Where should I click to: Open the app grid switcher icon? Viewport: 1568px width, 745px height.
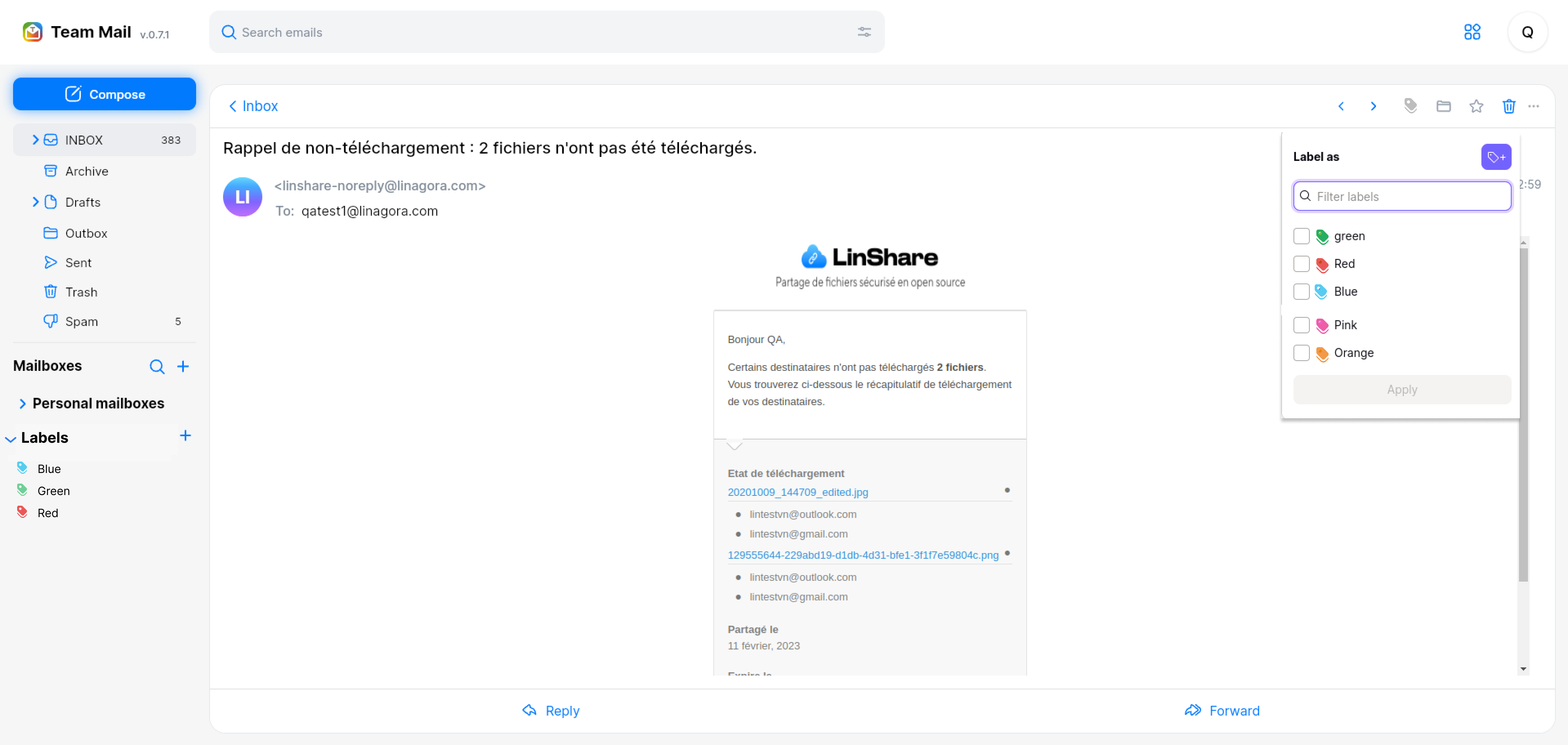pos(1472,31)
